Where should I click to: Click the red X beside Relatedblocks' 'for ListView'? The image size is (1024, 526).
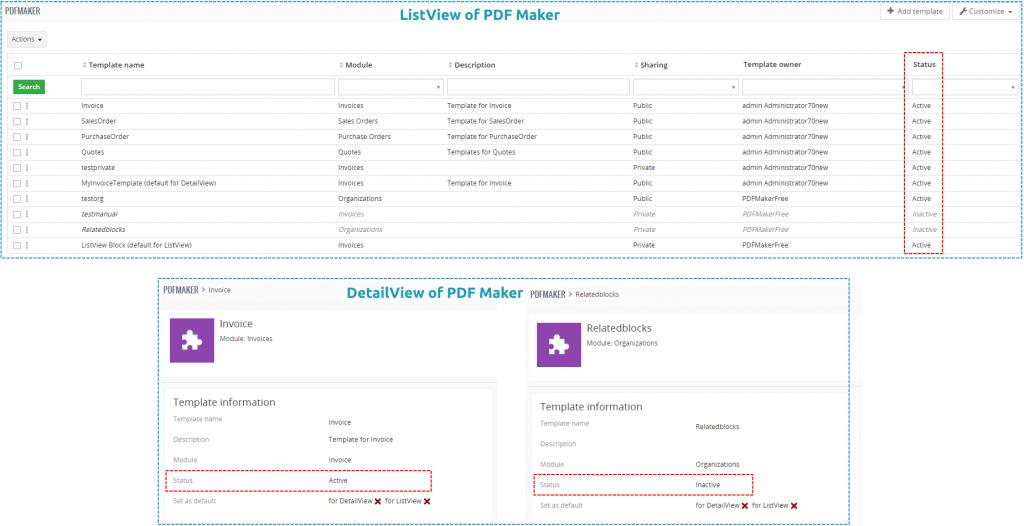794,506
